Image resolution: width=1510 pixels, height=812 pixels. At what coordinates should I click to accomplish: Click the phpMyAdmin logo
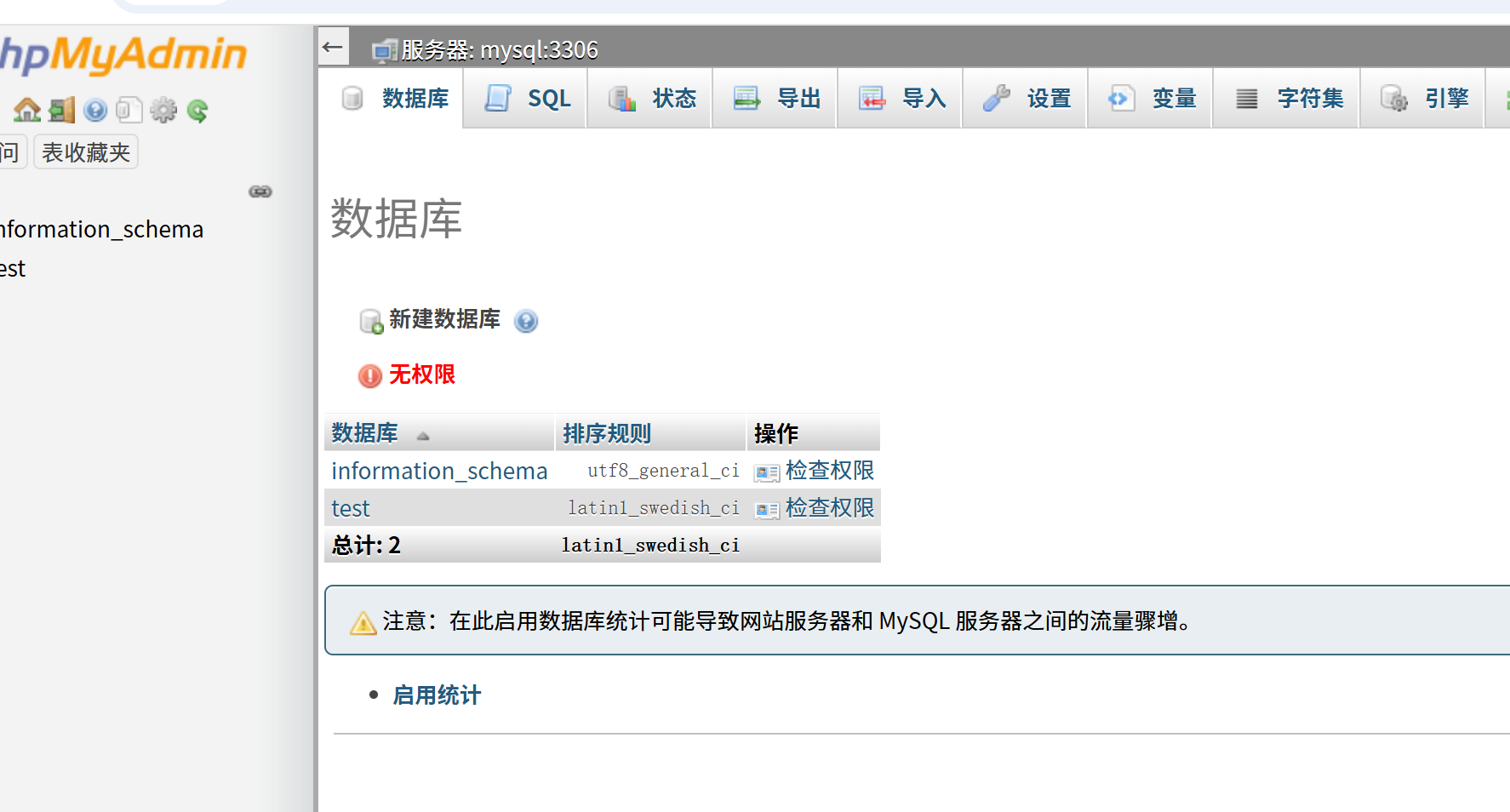123,54
